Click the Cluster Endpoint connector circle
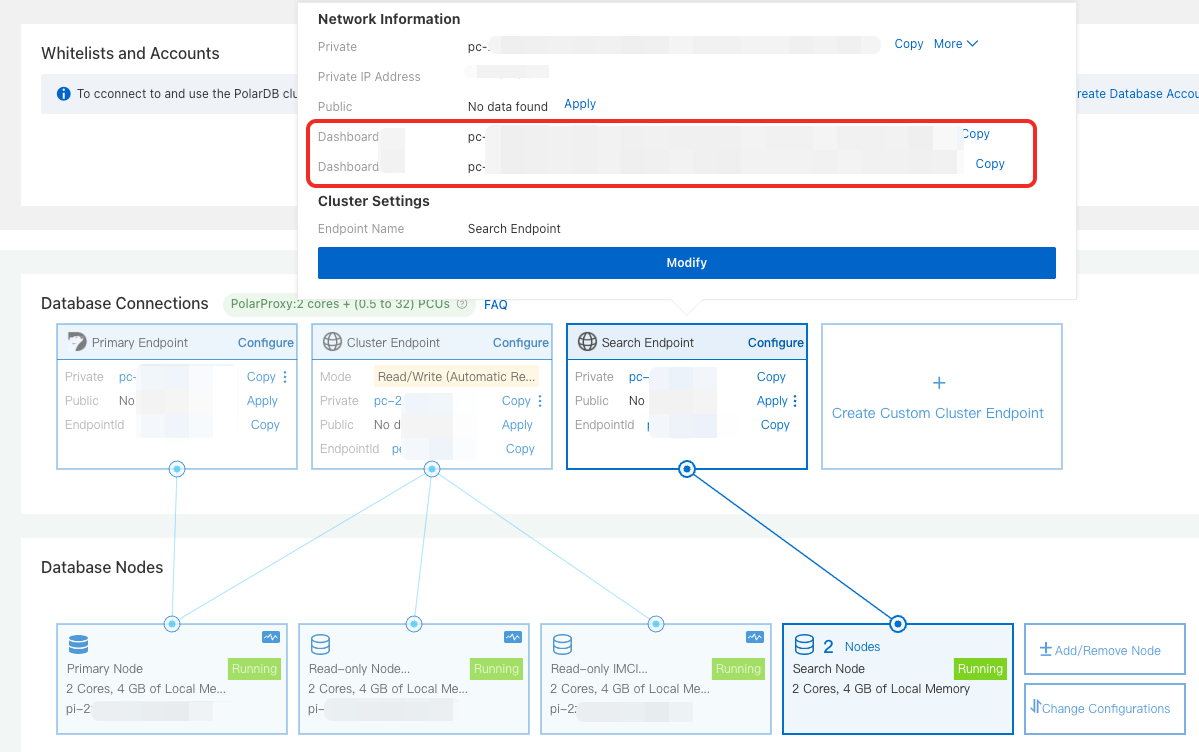Viewport: 1199px width, 752px height. point(432,469)
